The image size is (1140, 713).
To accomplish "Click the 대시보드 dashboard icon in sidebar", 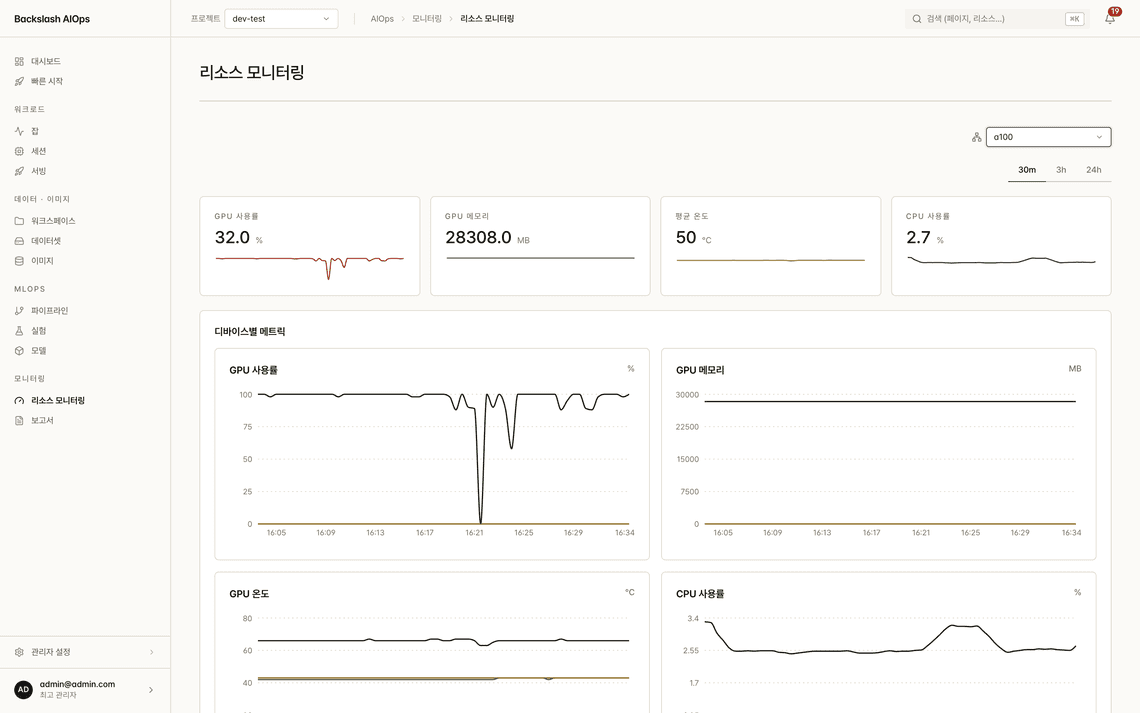I will (20, 62).
